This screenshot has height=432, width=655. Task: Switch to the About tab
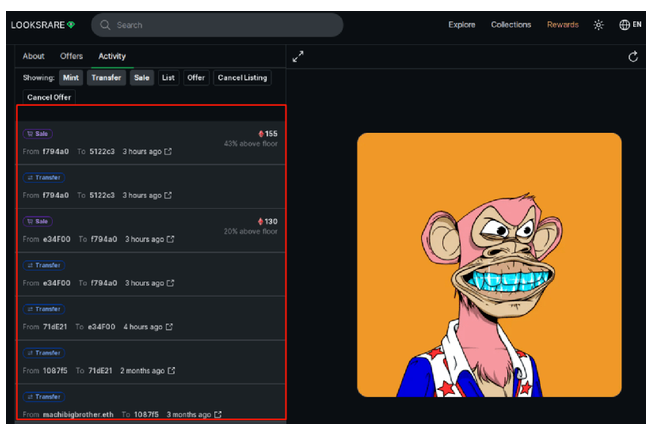(x=33, y=56)
